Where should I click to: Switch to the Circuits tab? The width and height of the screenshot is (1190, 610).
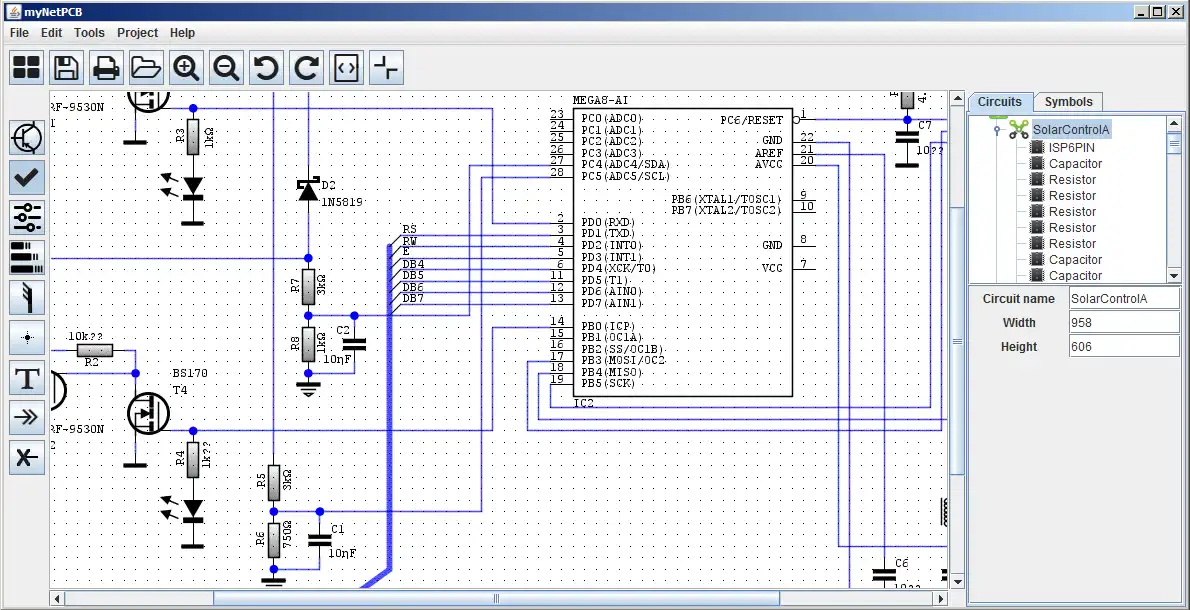point(1000,102)
